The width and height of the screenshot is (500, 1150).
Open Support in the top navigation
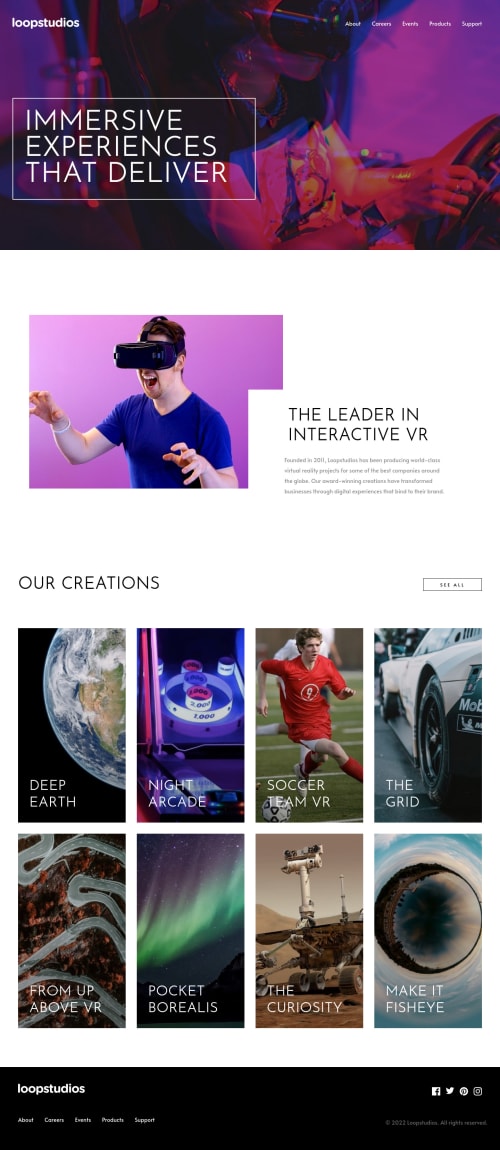(x=472, y=23)
